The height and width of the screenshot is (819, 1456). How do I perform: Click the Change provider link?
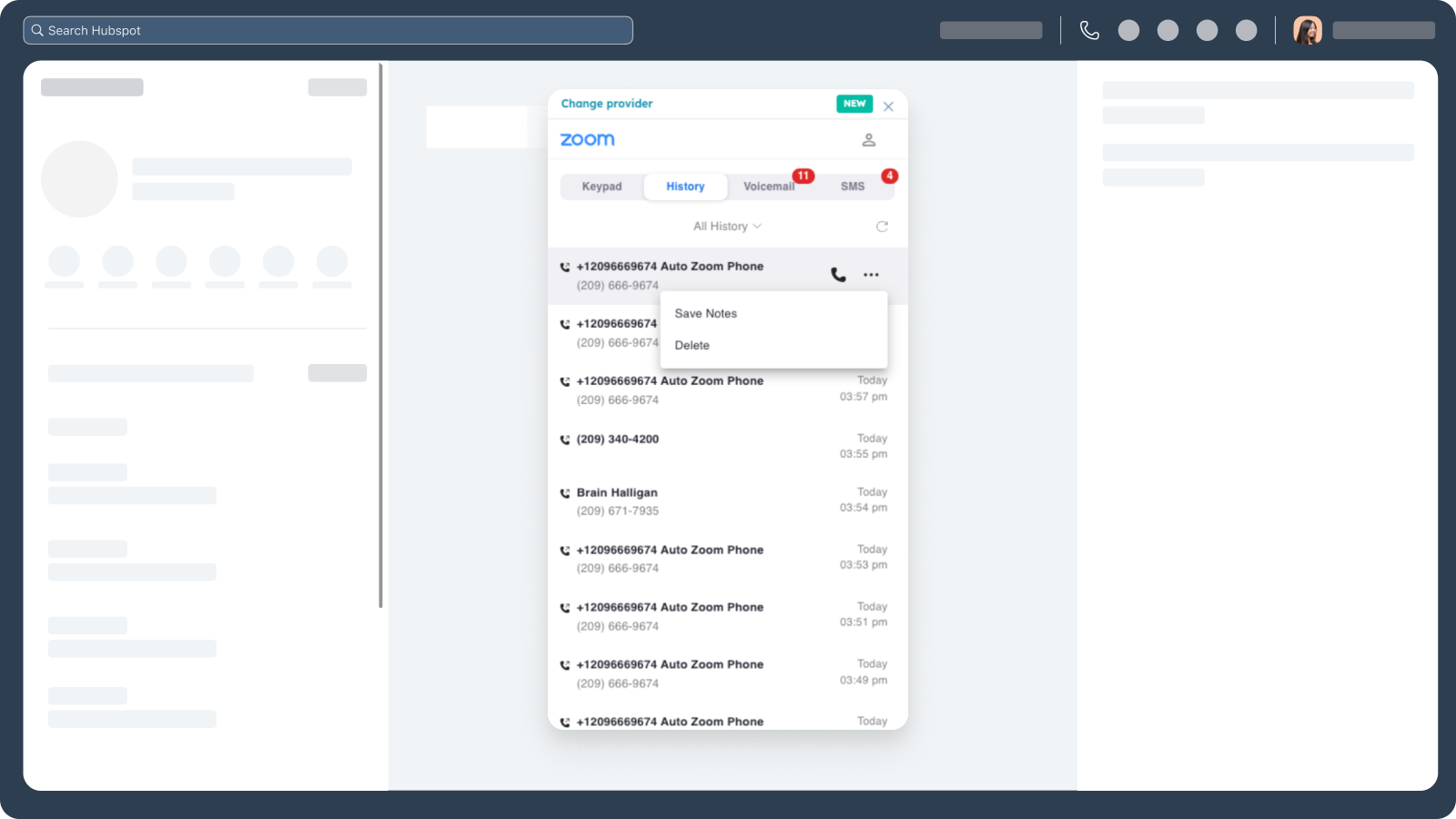point(607,104)
